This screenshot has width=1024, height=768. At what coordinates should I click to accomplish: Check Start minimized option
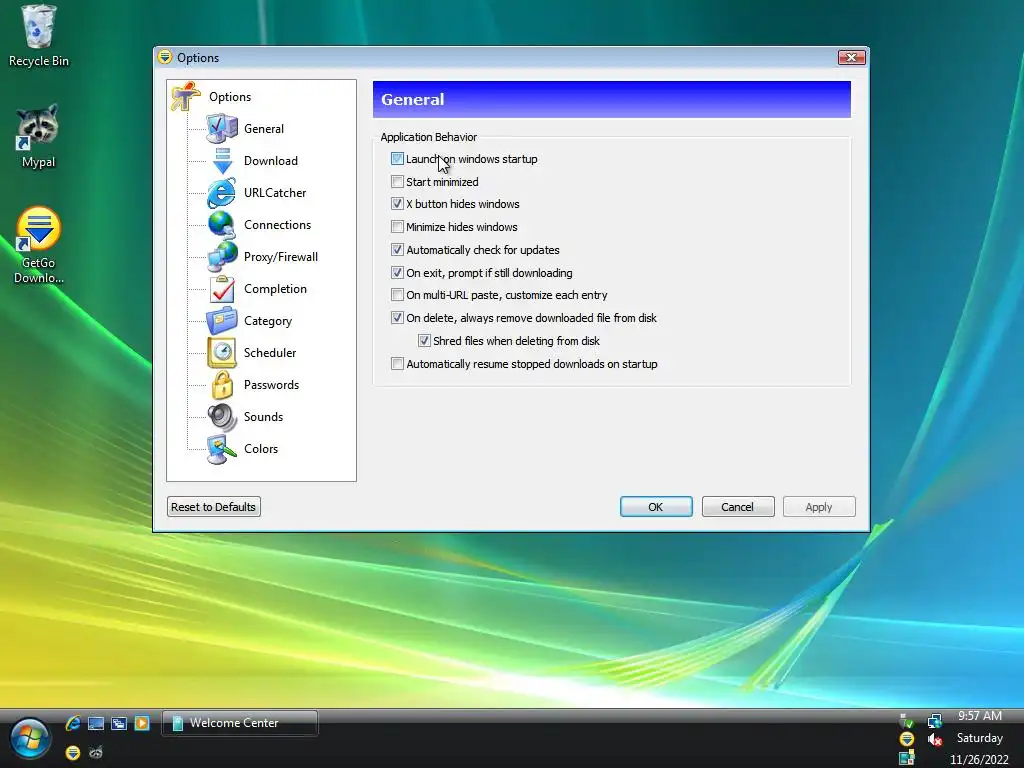tap(397, 182)
